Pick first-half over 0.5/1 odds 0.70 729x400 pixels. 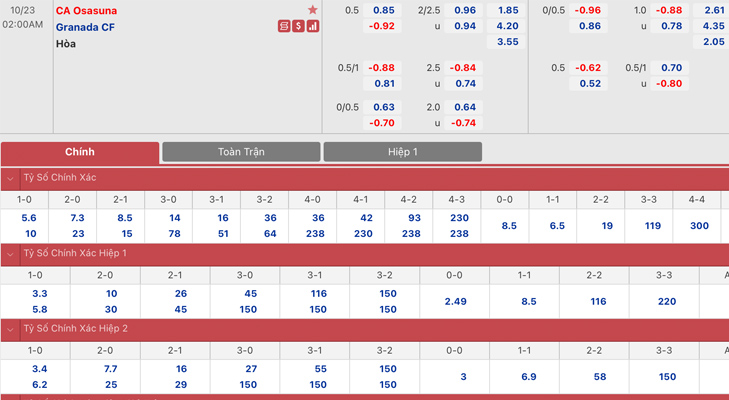[669, 68]
